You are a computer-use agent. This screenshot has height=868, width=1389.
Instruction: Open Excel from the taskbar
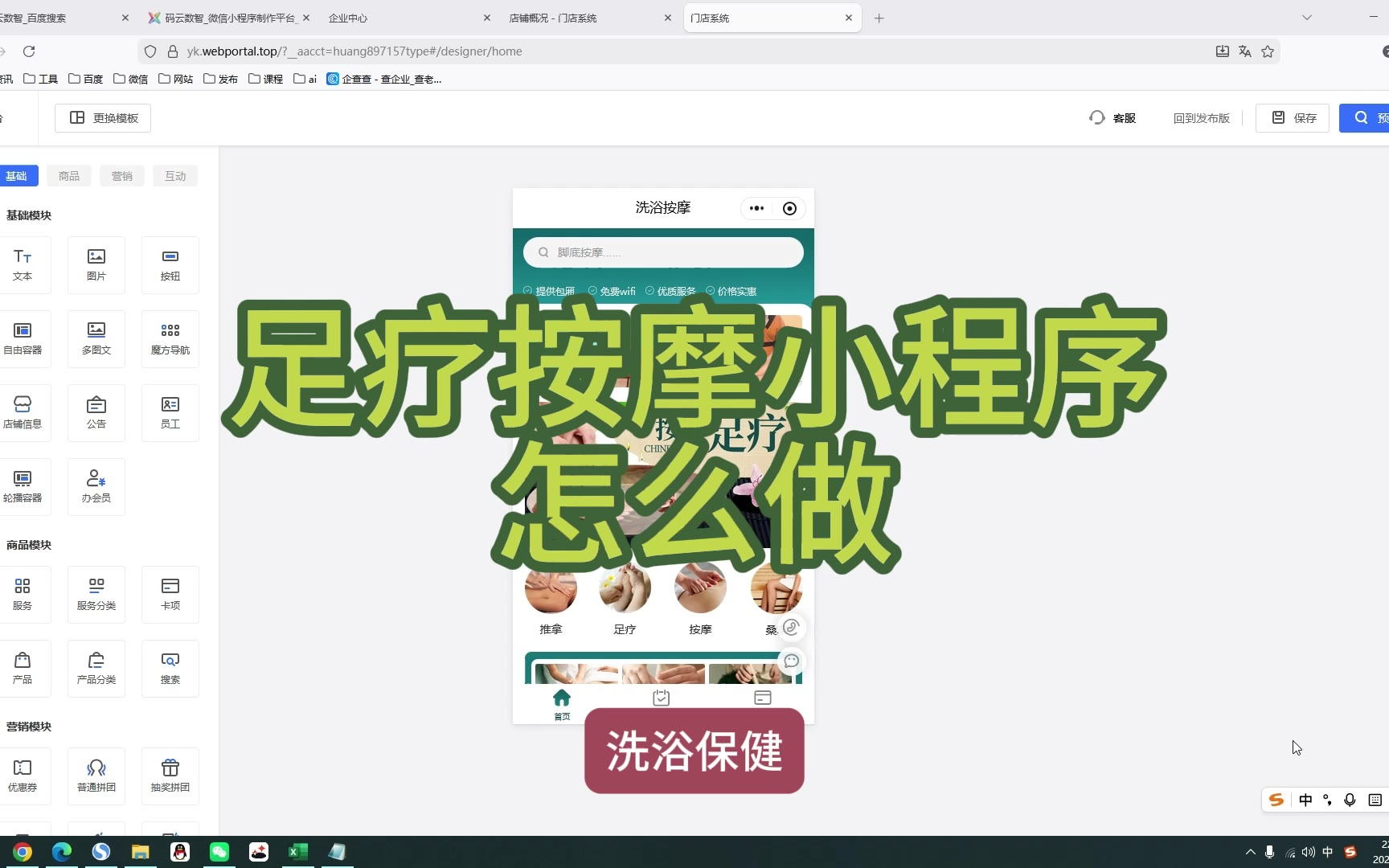tap(298, 852)
